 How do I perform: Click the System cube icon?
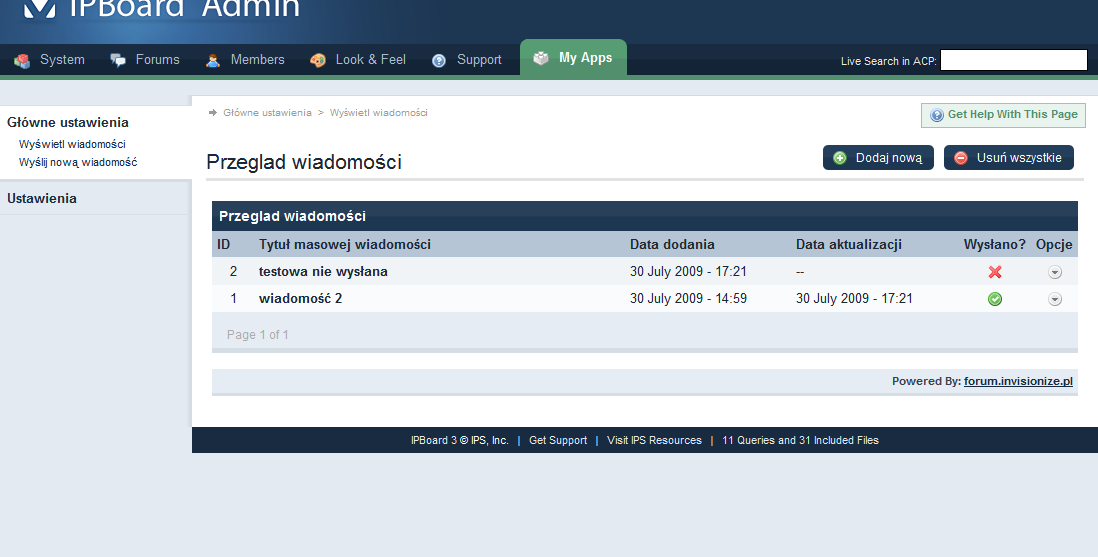pos(22,61)
